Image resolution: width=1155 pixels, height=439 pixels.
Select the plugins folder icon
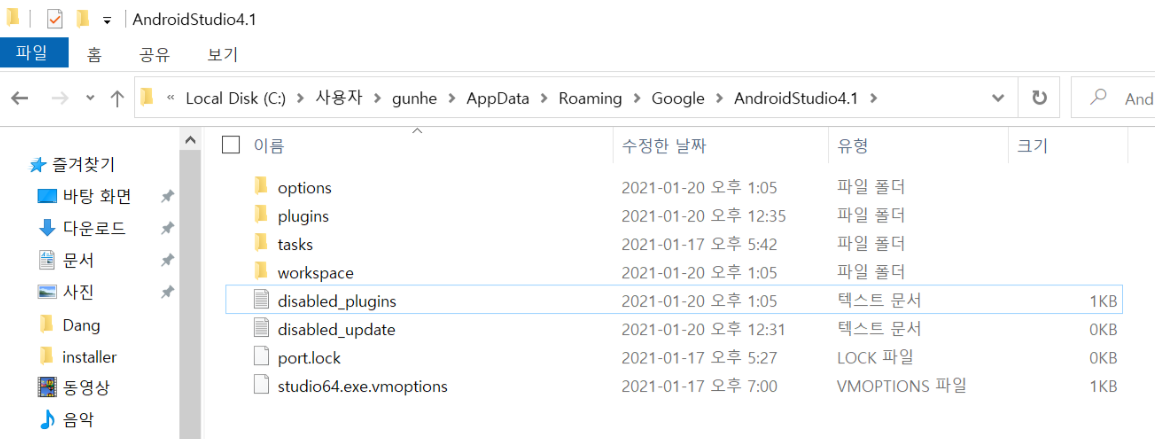(x=261, y=215)
